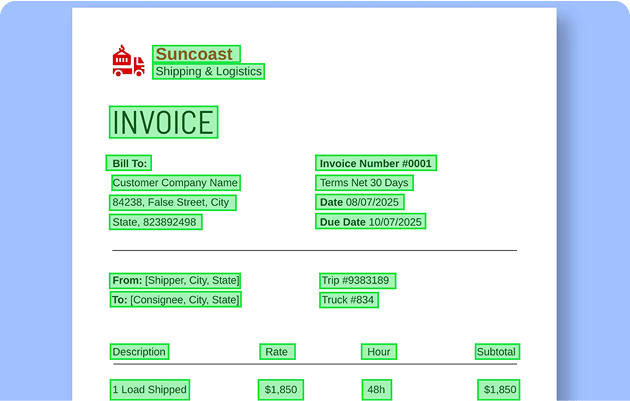Select the Due Date 10/07/2025 text
The width and height of the screenshot is (630, 401).
coord(370,221)
